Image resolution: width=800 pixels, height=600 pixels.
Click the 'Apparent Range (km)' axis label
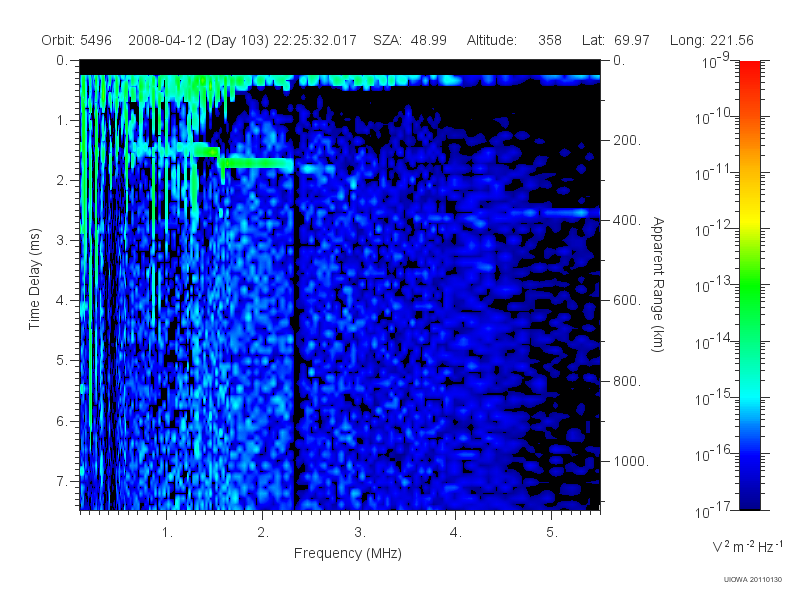point(658,284)
